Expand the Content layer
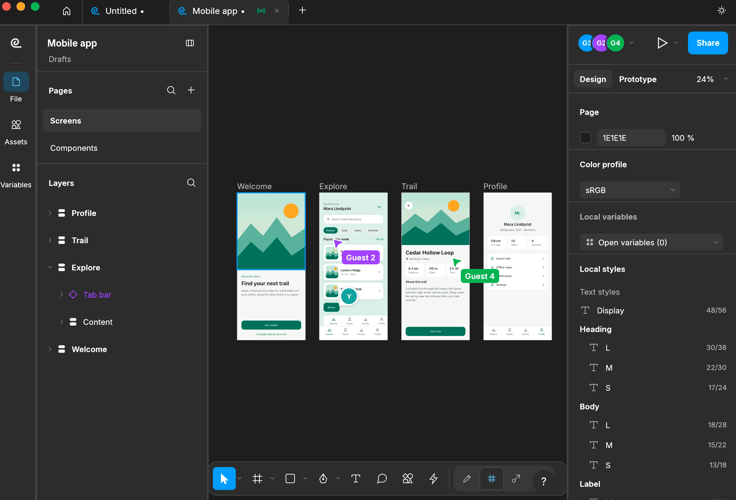The image size is (736, 500). (x=61, y=322)
